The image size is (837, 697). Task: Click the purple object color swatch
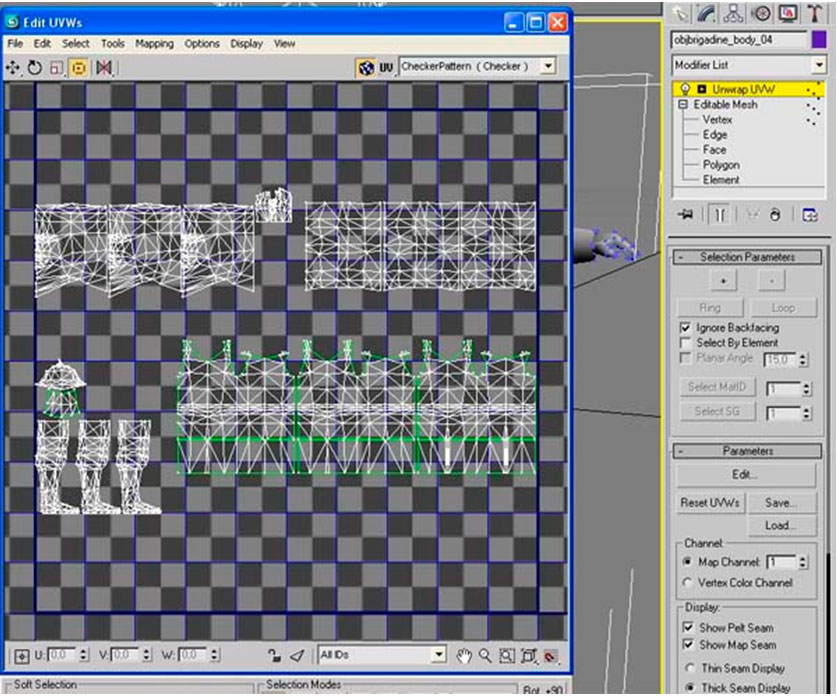click(819, 40)
